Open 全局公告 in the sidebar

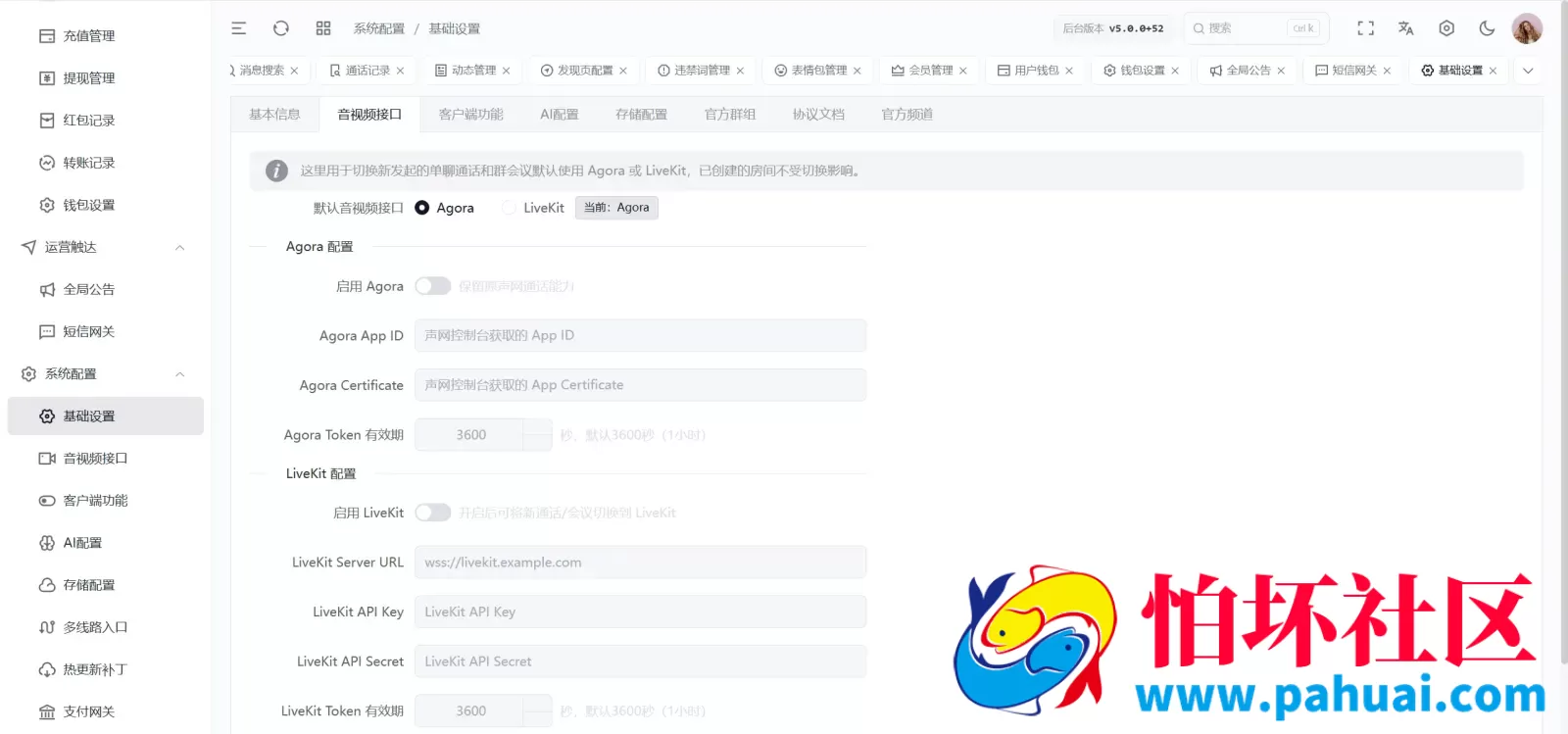click(106, 289)
